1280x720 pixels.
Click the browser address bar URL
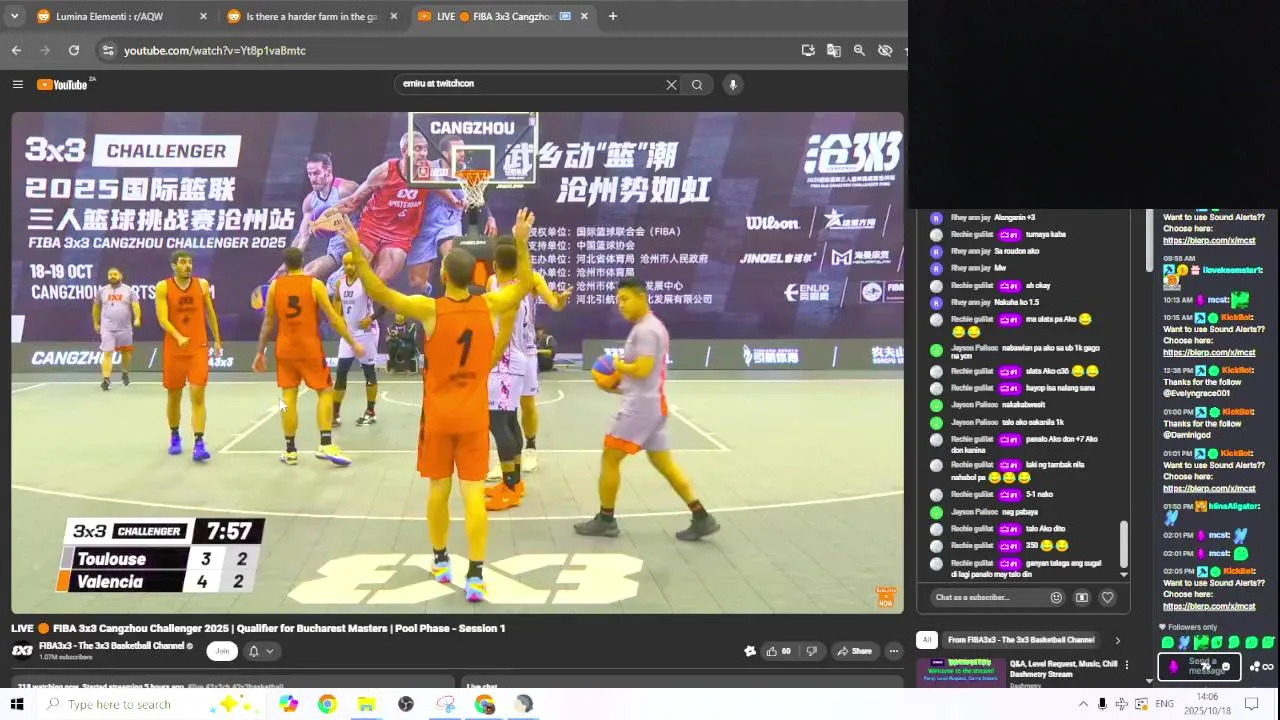click(x=215, y=50)
